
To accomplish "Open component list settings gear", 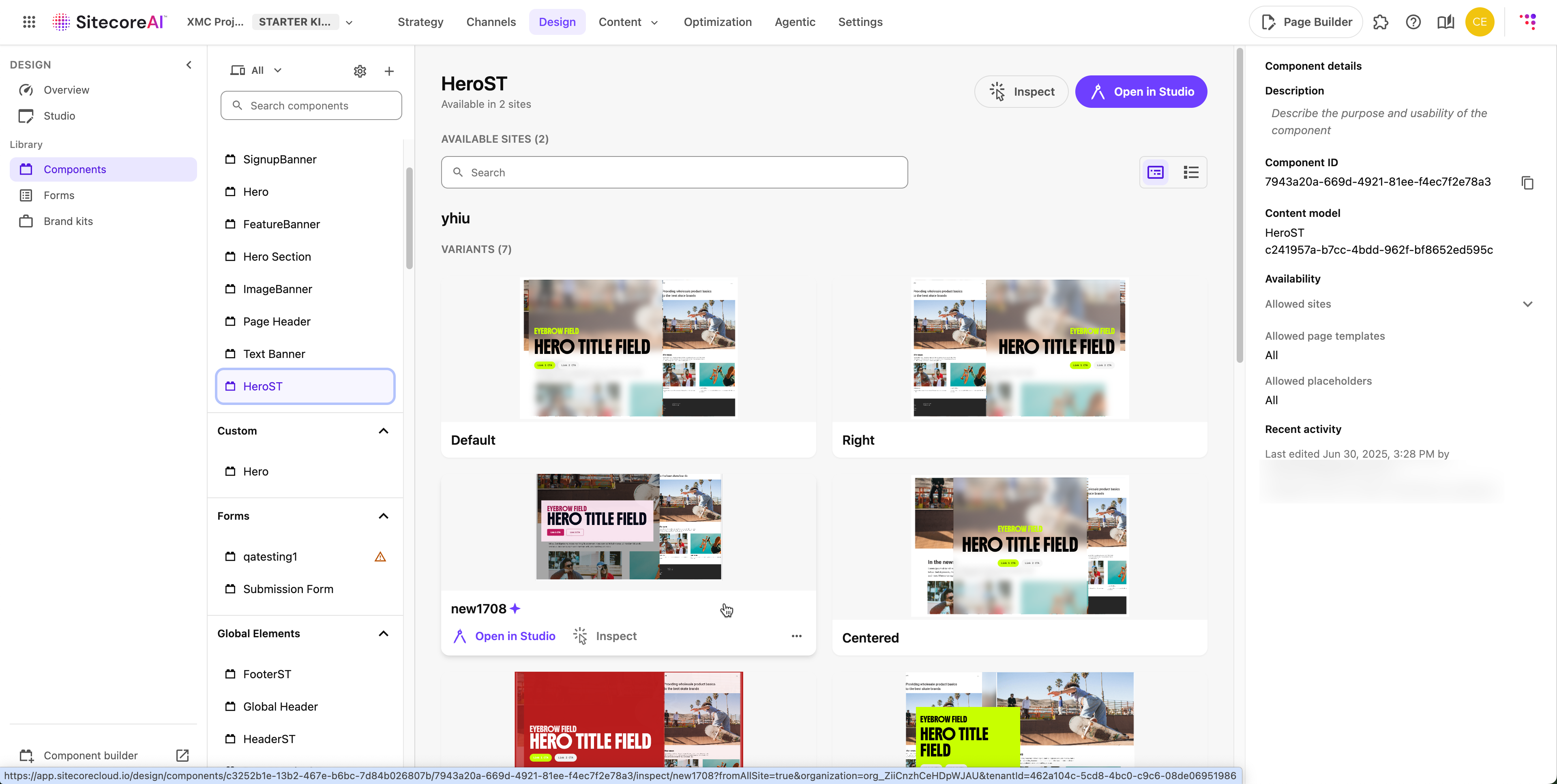I will click(x=360, y=71).
